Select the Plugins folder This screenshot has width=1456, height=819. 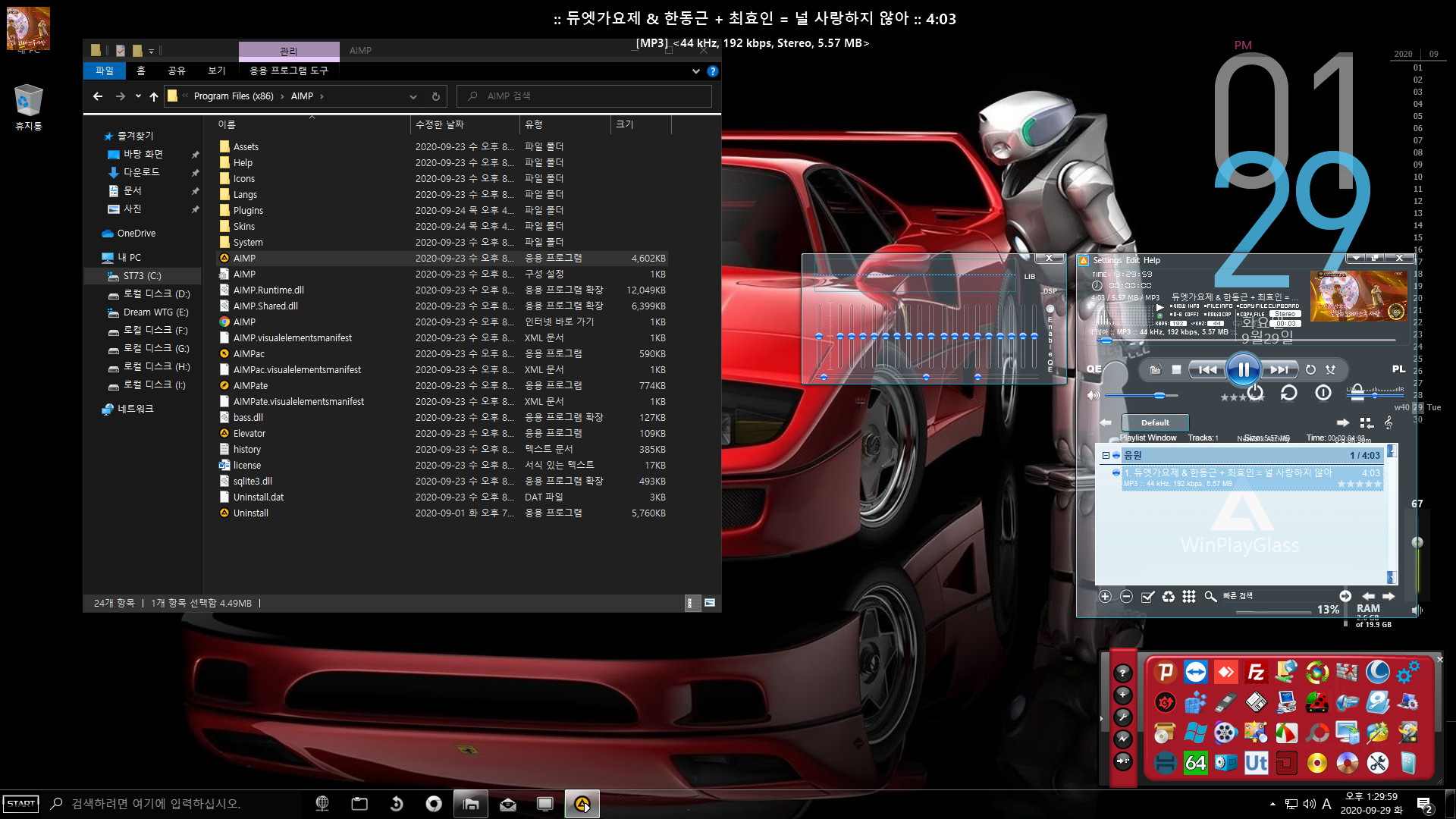[x=248, y=211]
